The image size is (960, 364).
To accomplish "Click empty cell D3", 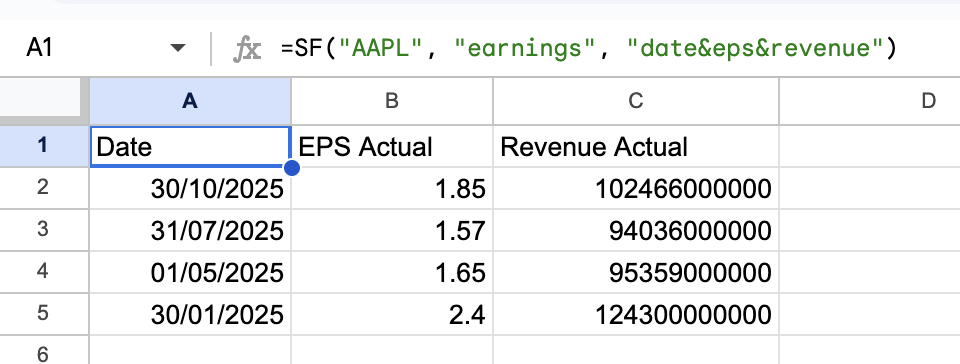I will (869, 230).
